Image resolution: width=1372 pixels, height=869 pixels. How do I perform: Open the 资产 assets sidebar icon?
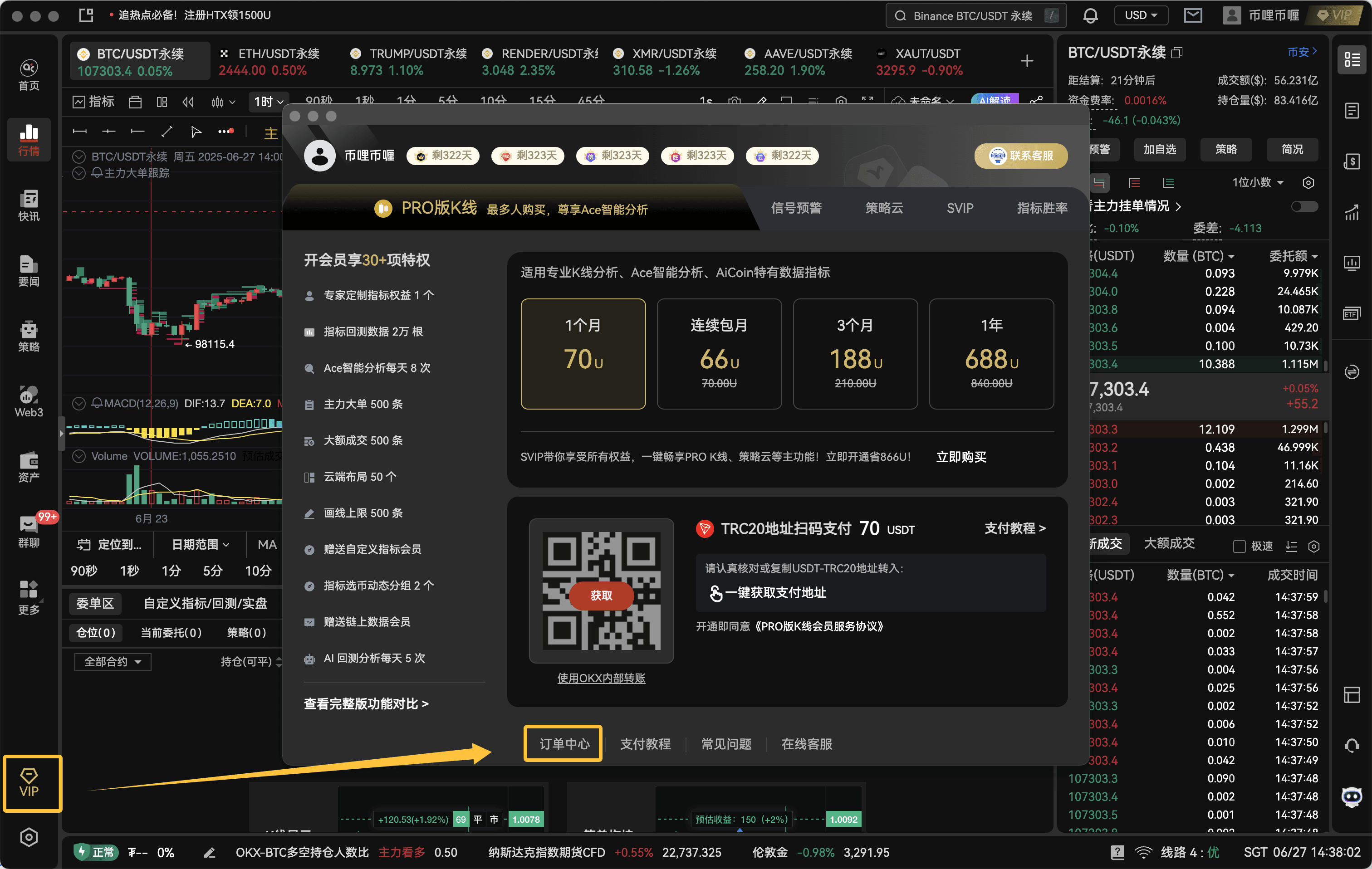29,467
